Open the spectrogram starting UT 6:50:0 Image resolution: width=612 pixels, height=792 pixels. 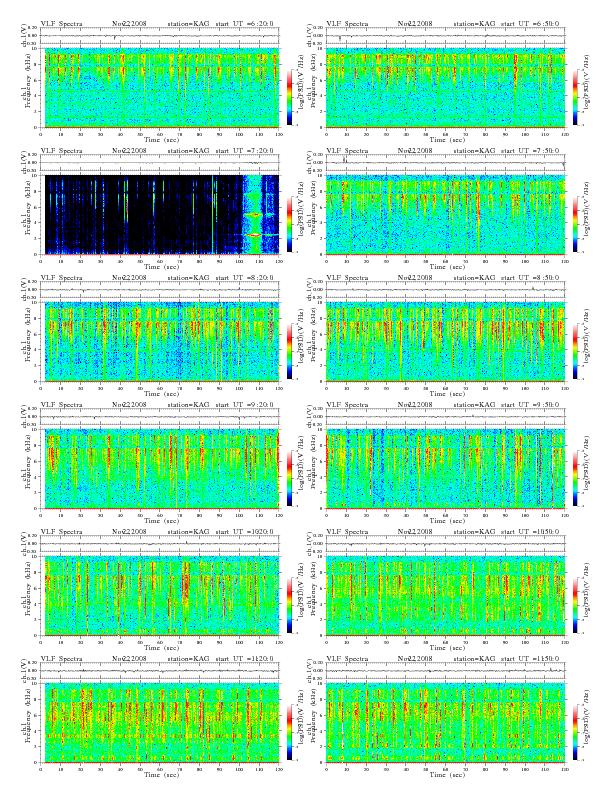446,88
